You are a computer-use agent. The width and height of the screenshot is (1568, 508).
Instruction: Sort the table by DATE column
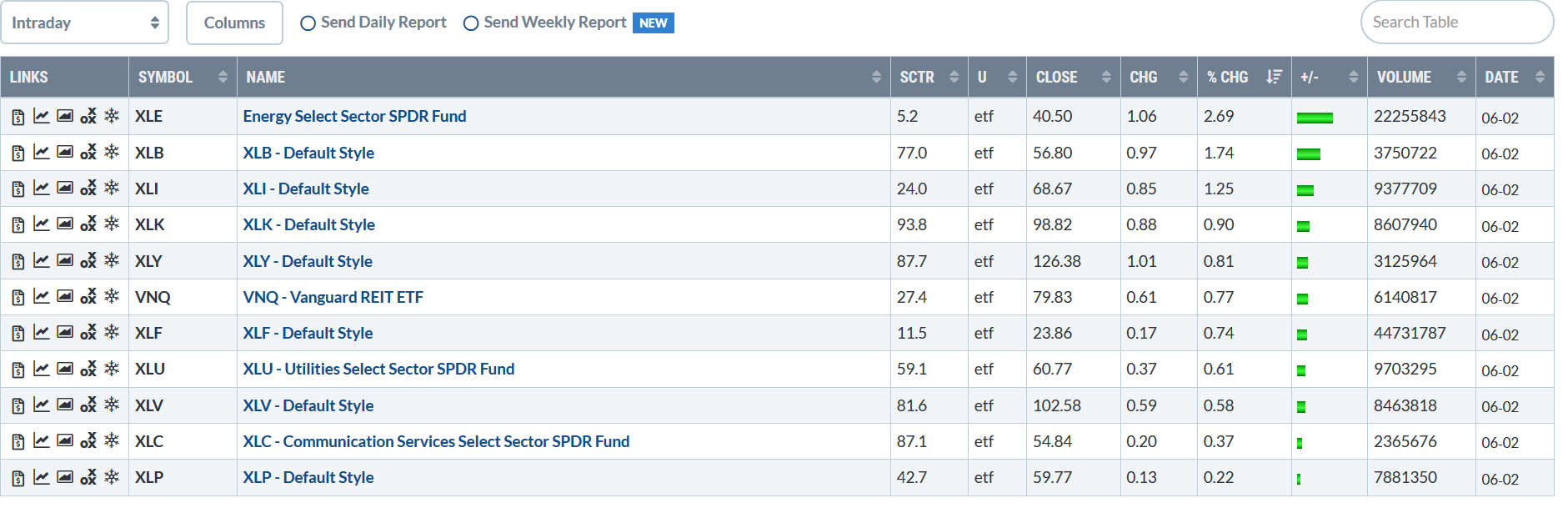(1515, 77)
